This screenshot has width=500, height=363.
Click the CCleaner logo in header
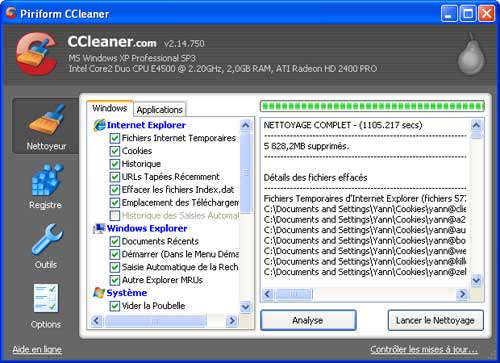37,53
